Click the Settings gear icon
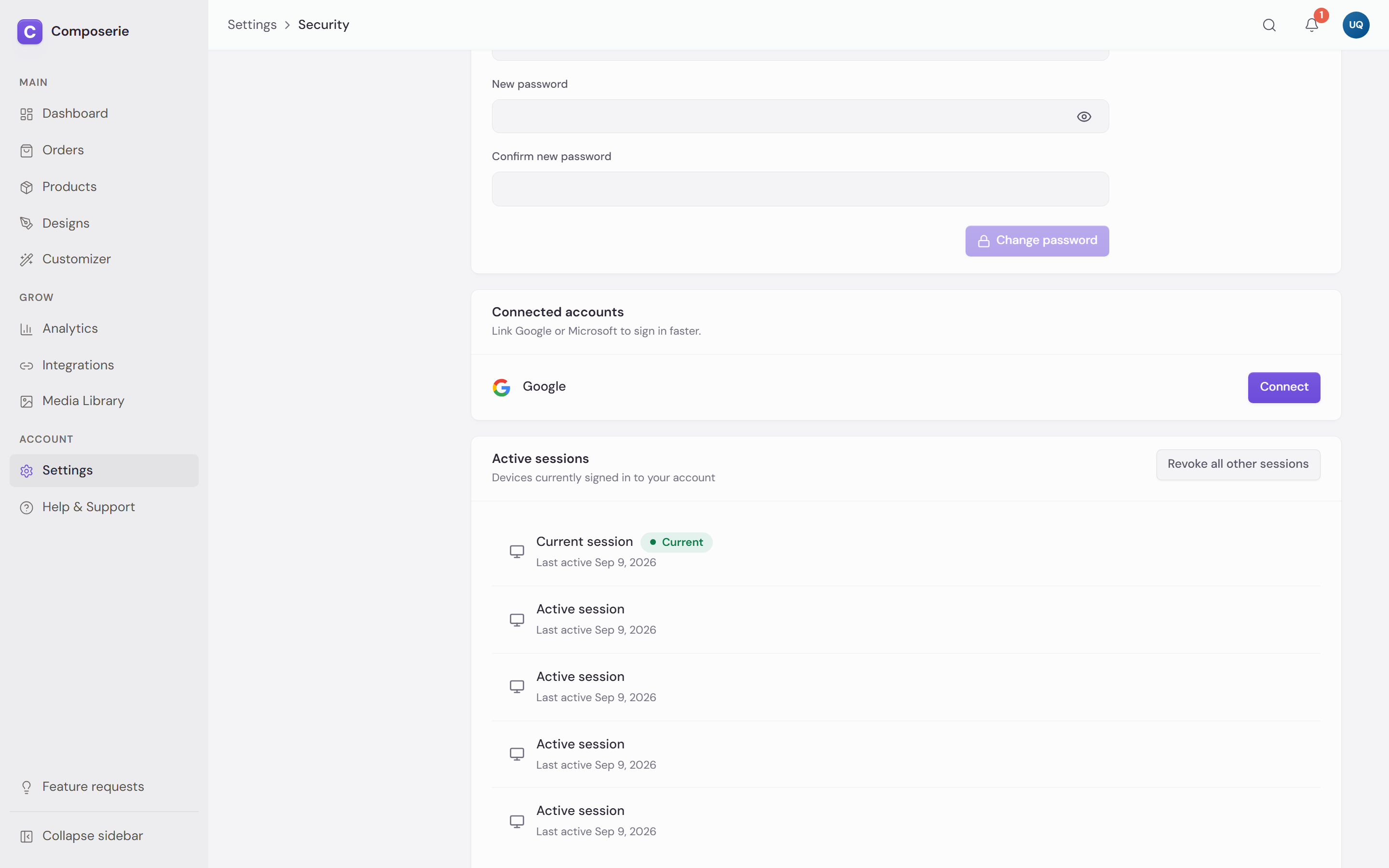 [27, 471]
